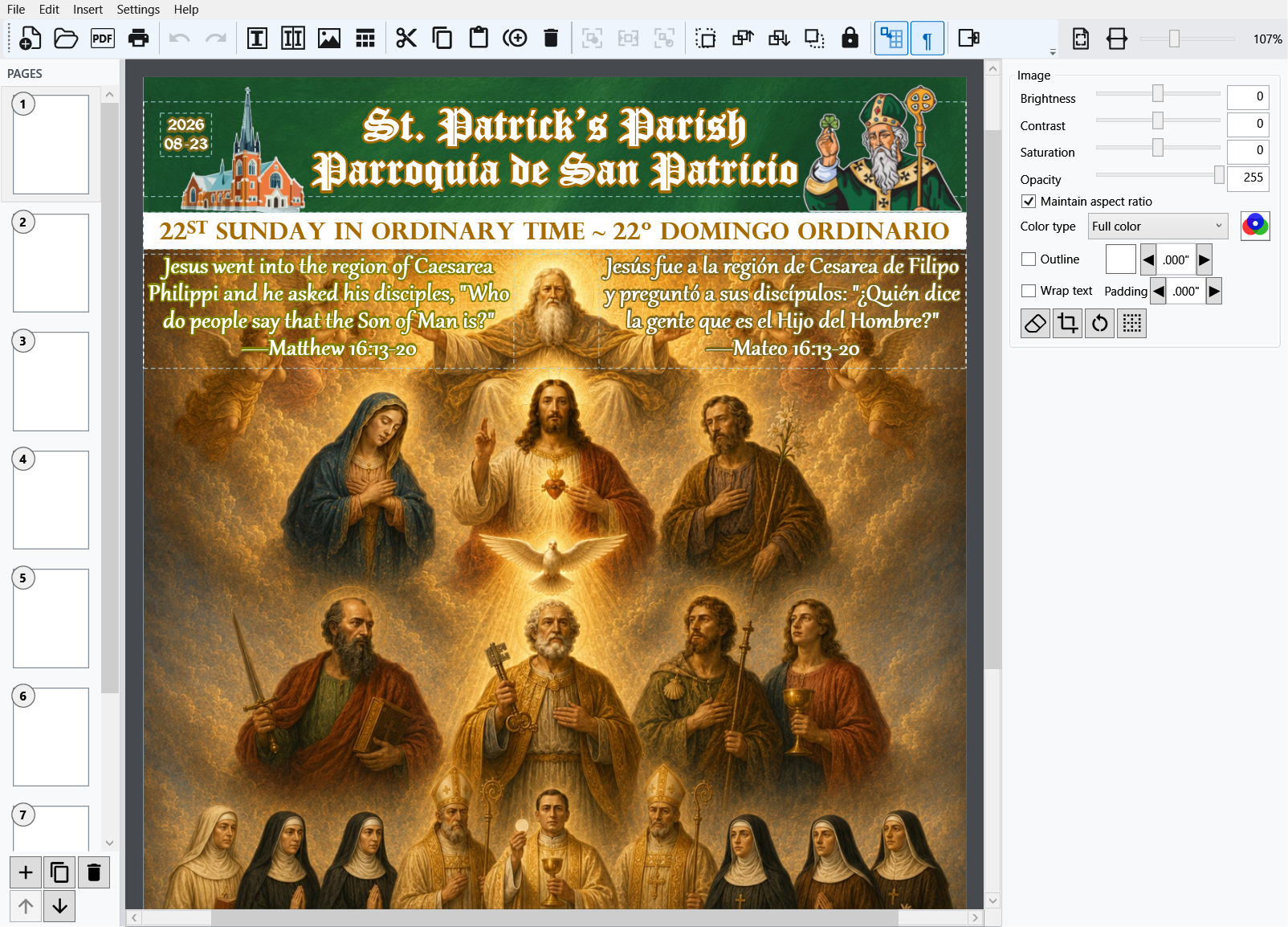Click the eraser image tool

click(1036, 324)
